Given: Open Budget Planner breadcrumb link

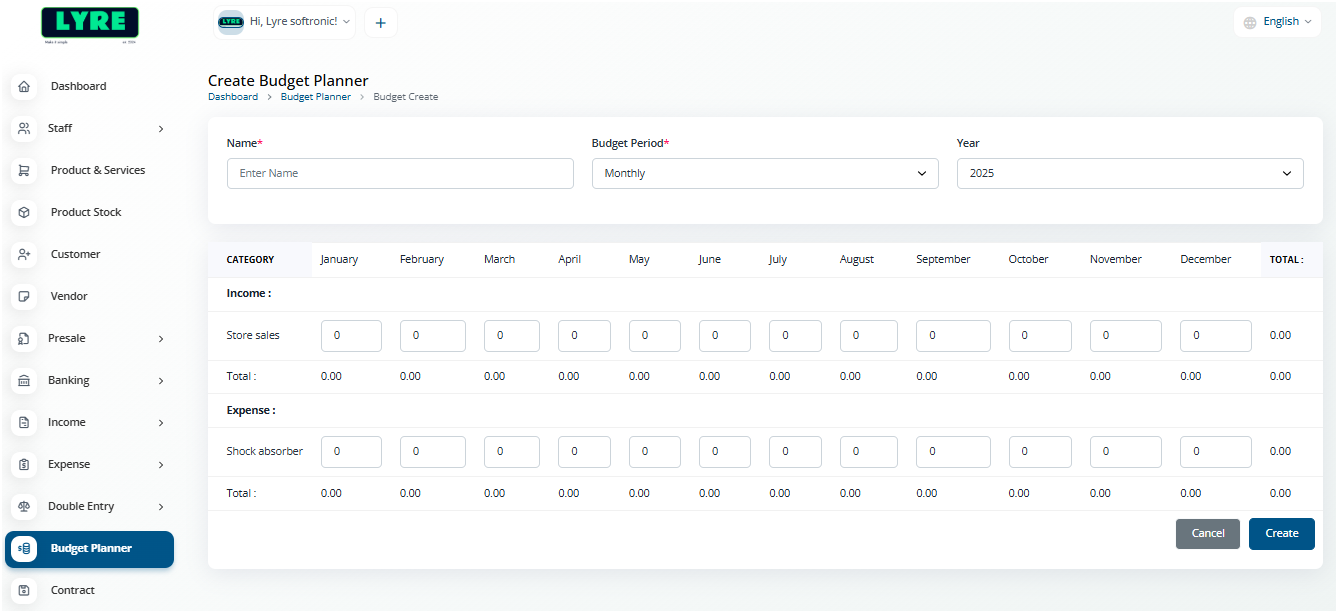Looking at the screenshot, I should (x=316, y=96).
